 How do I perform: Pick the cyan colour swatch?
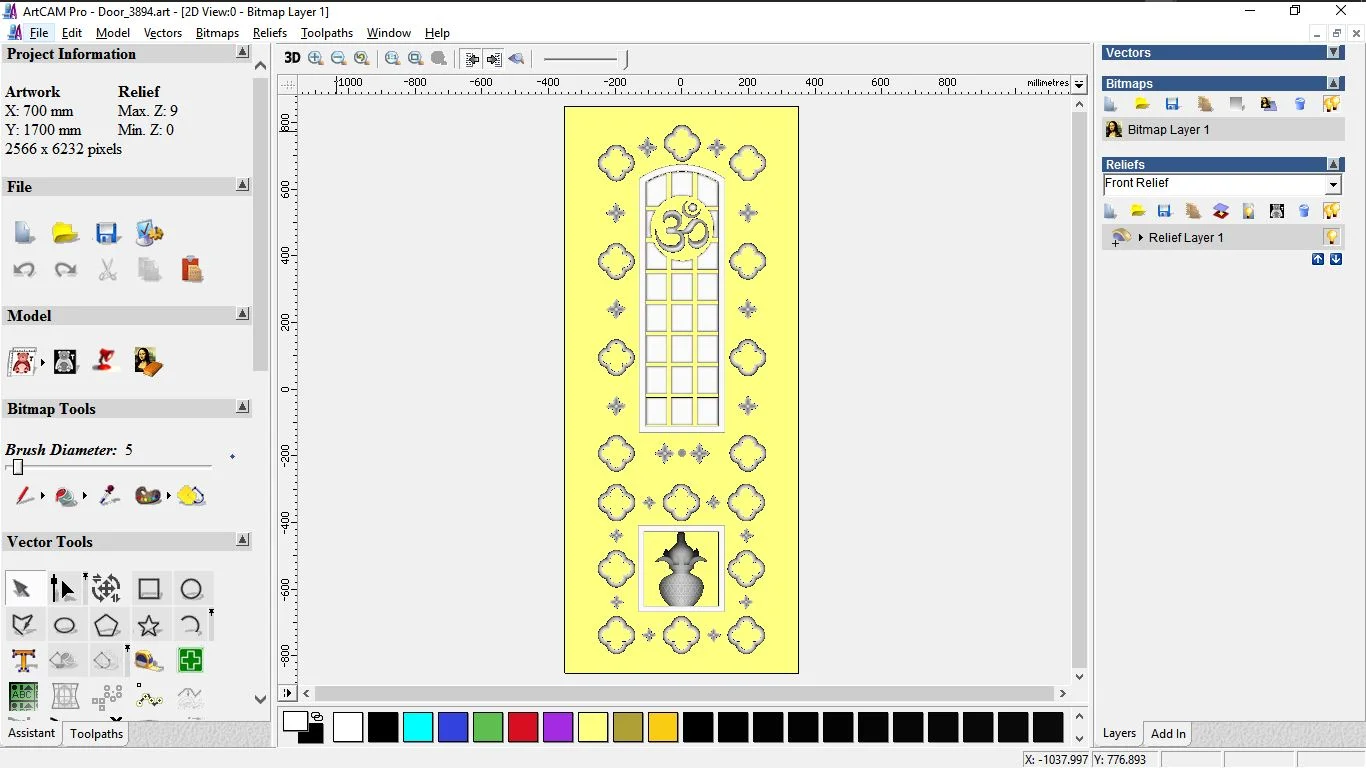click(x=417, y=727)
